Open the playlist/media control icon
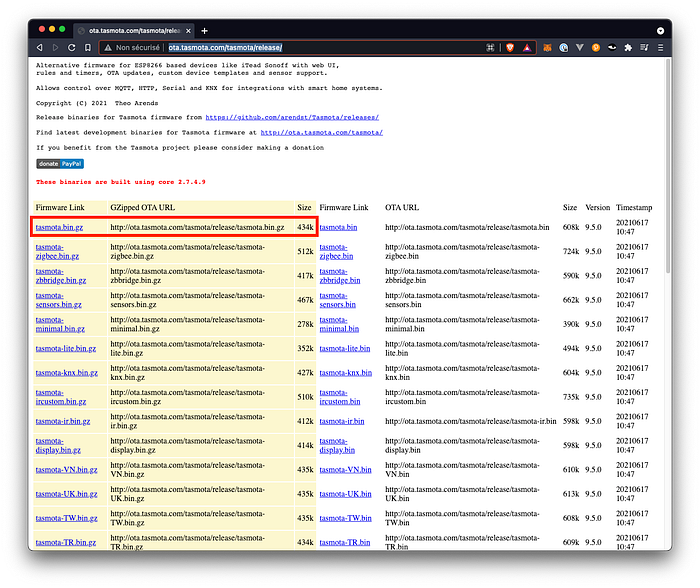 tap(644, 47)
